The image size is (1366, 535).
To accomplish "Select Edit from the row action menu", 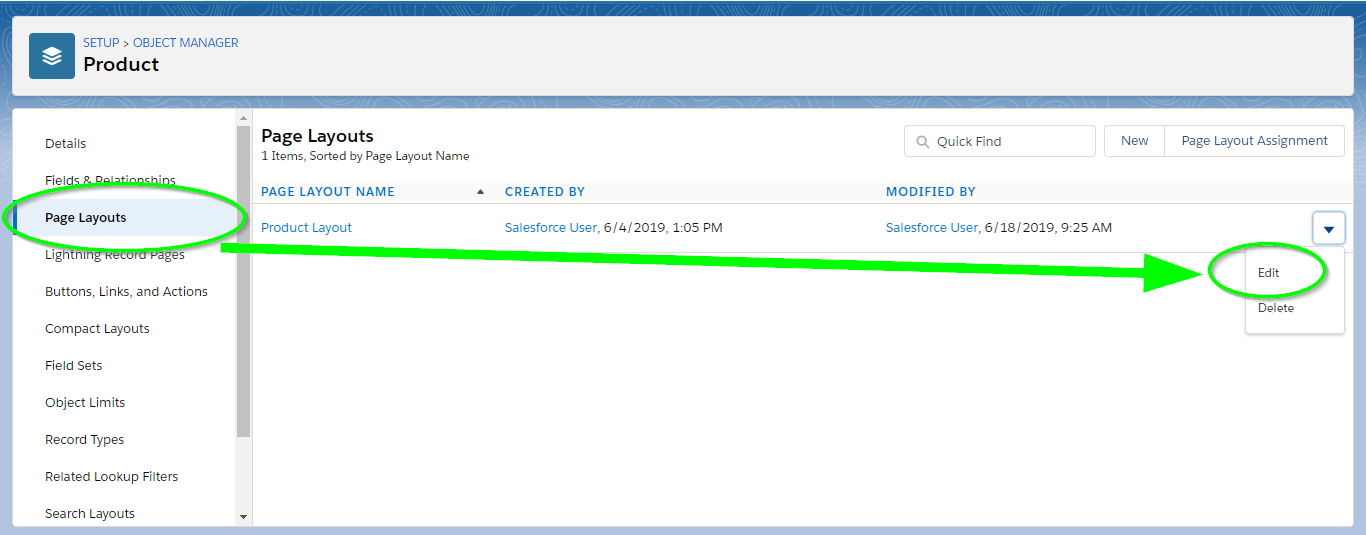I will tap(1268, 272).
